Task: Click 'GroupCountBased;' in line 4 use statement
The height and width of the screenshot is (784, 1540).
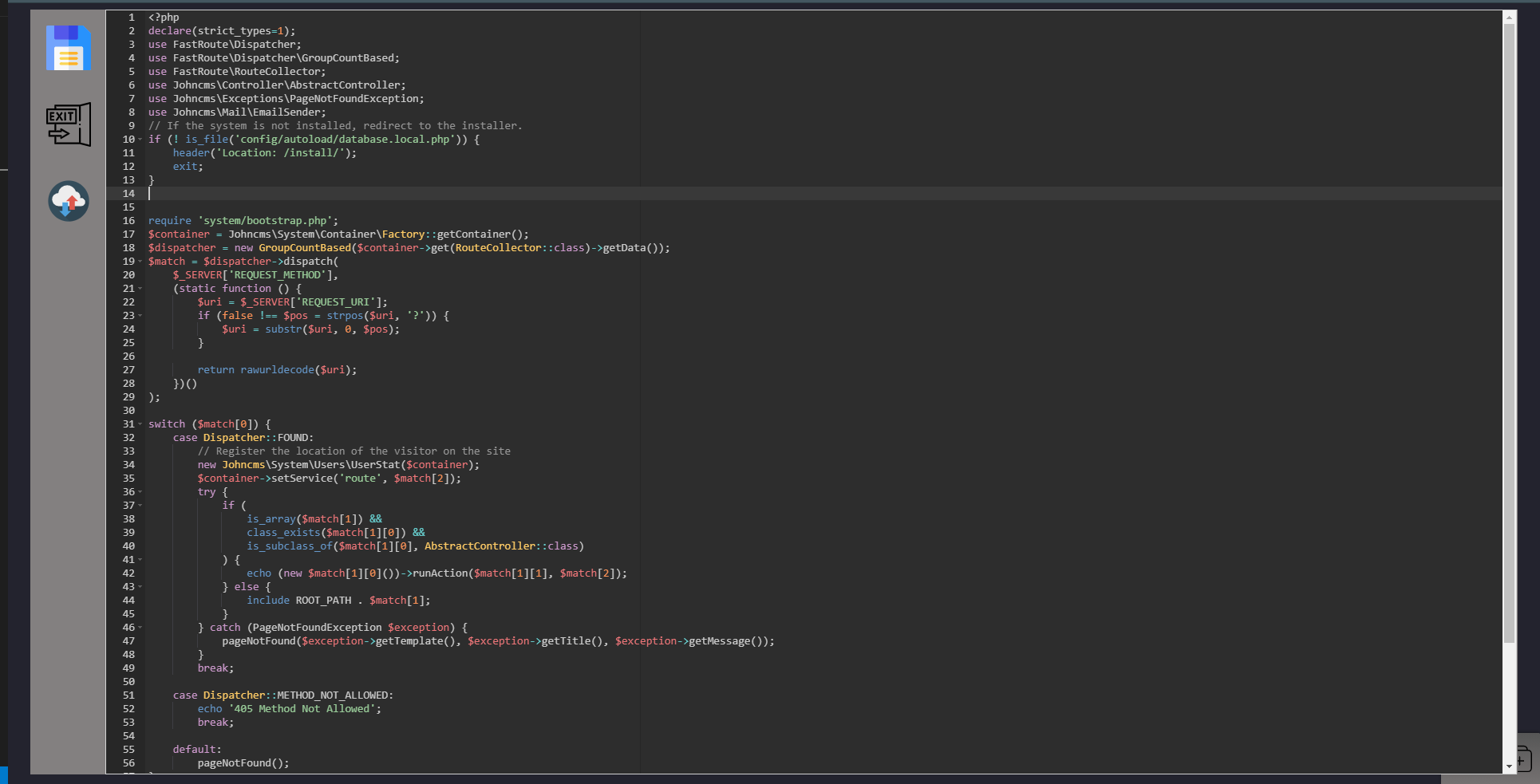Action: coord(351,58)
